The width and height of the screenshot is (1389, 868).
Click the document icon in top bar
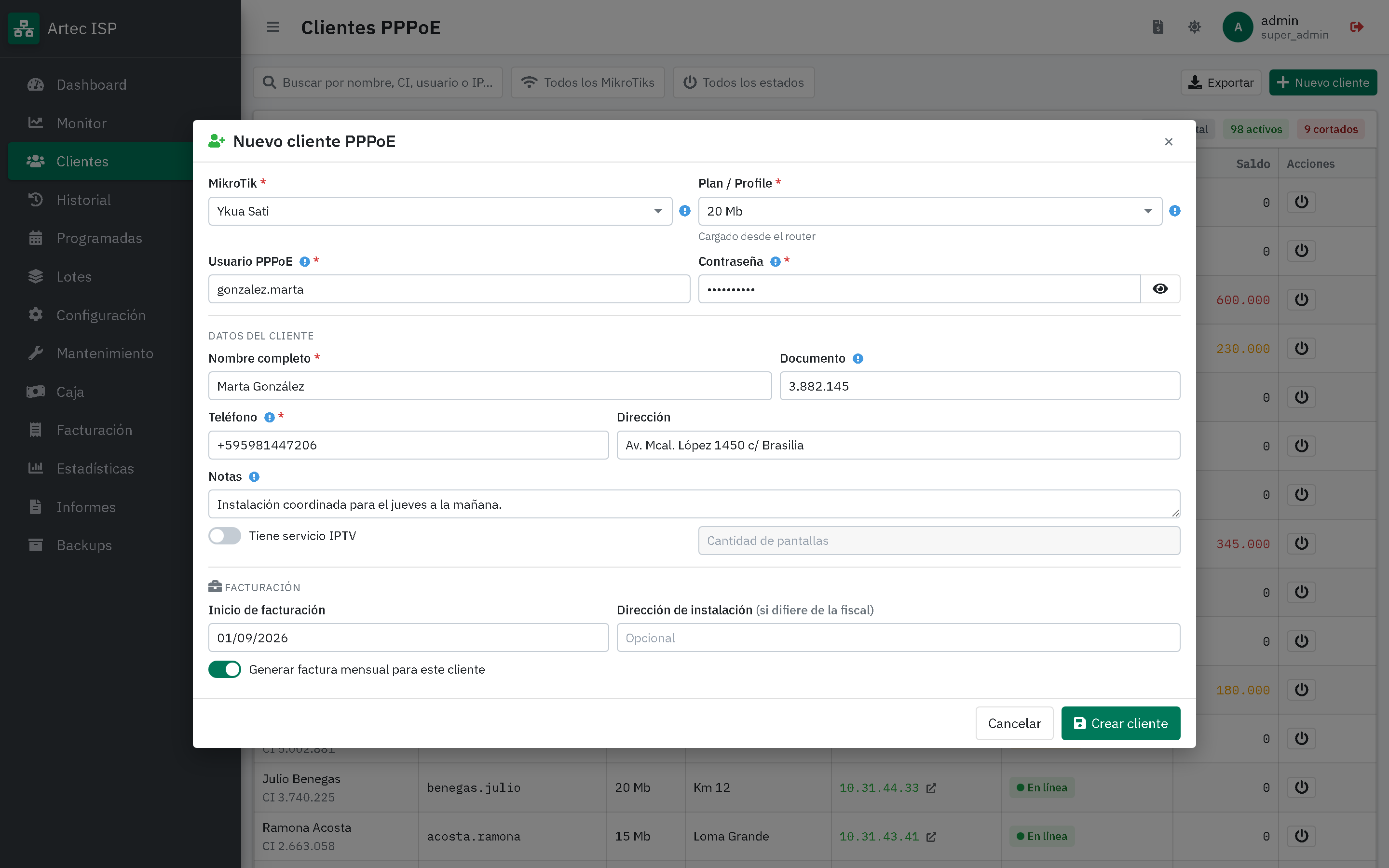coord(1157,27)
